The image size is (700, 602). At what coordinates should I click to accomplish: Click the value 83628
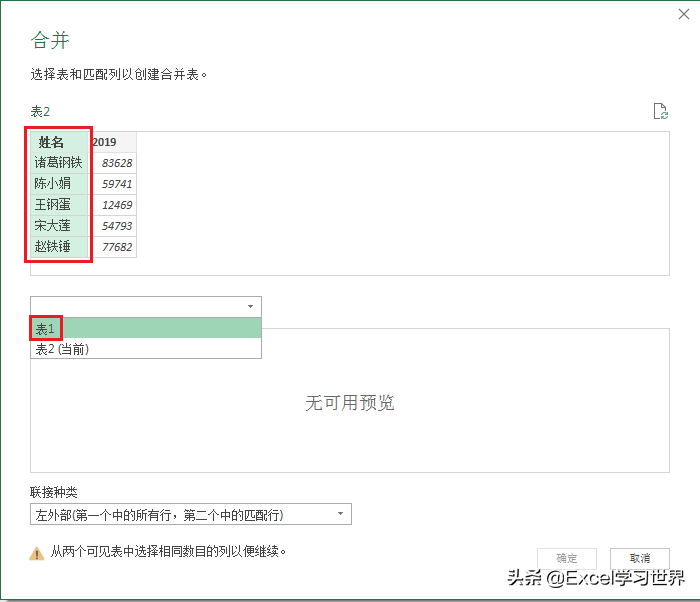pos(117,163)
